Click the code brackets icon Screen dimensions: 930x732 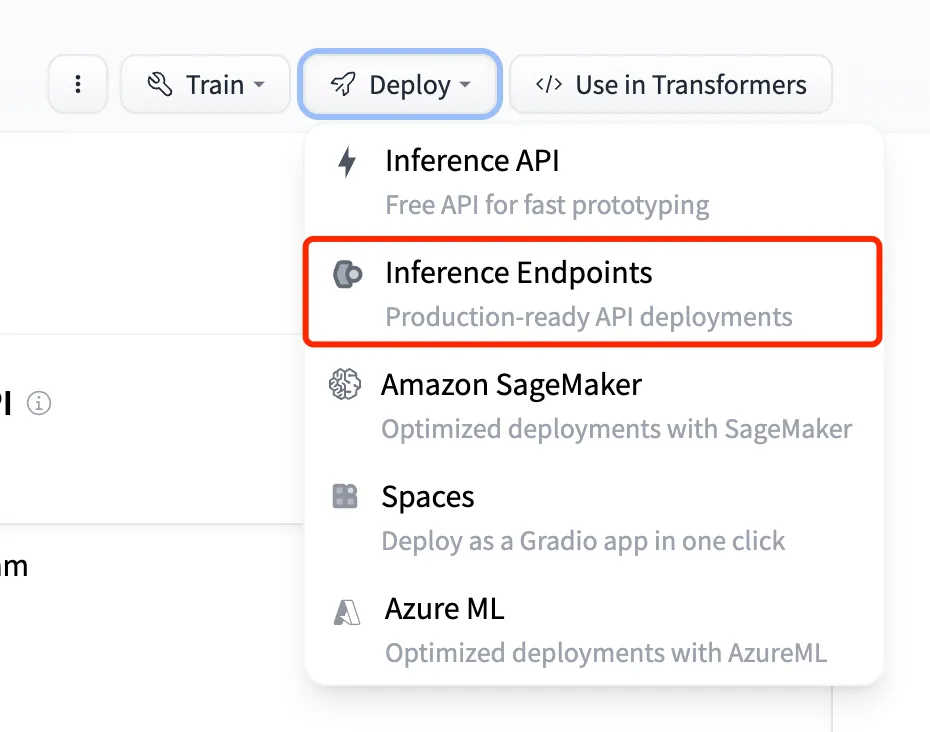click(549, 84)
